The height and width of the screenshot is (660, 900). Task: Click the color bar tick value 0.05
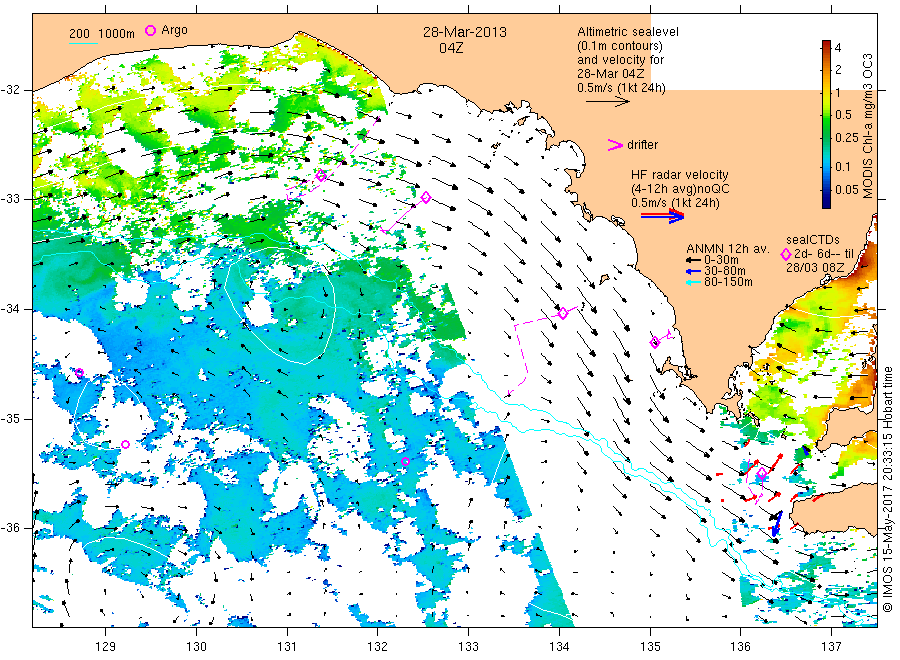pyautogui.click(x=847, y=189)
